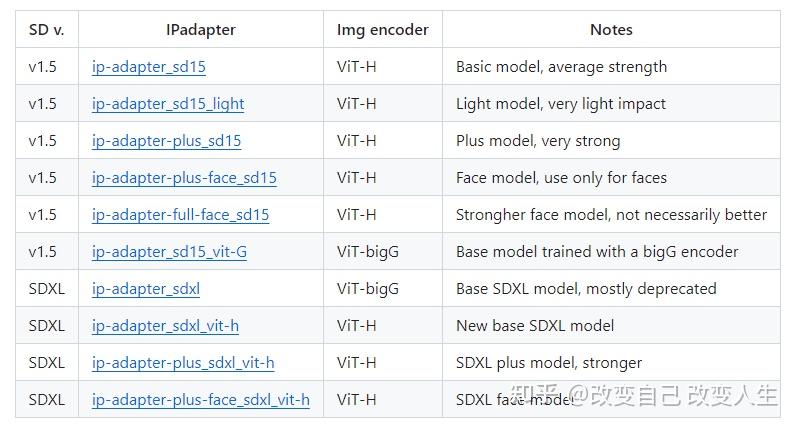This screenshot has width=798, height=428.
Task: Open the ip-adapter-full-face_sd15 link
Action: coord(181,215)
